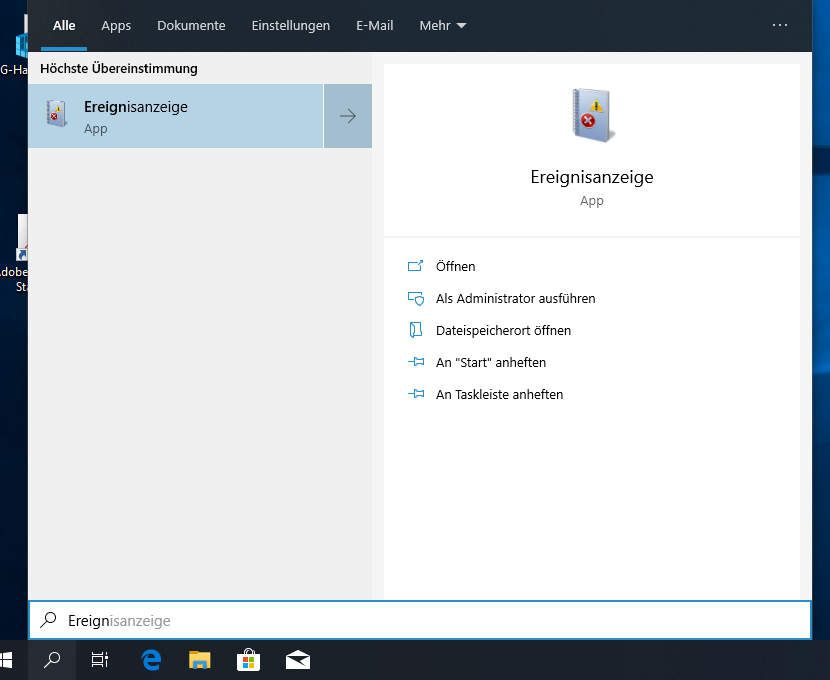Switch to the Apps tab
Viewport: 830px width, 680px height.
(116, 25)
